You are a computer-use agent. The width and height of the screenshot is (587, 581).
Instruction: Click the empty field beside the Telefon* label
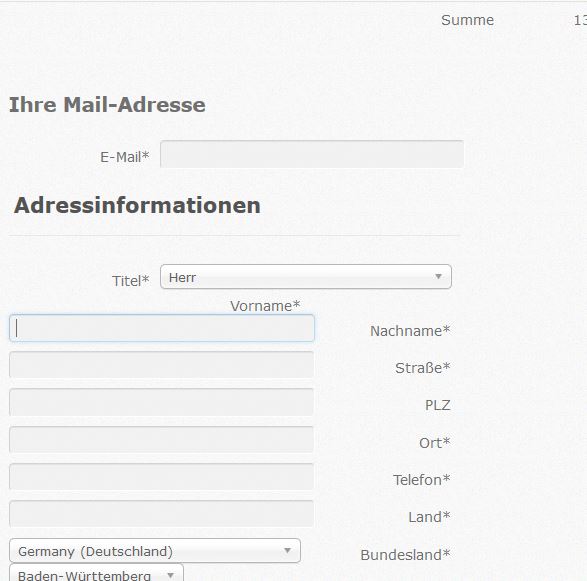[x=161, y=476]
